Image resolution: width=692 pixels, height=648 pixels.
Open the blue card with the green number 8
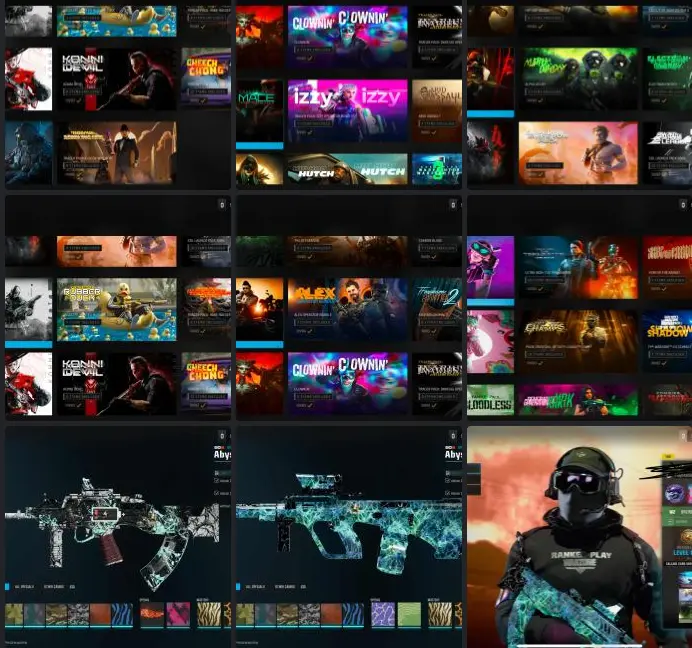pyautogui.click(x=437, y=169)
